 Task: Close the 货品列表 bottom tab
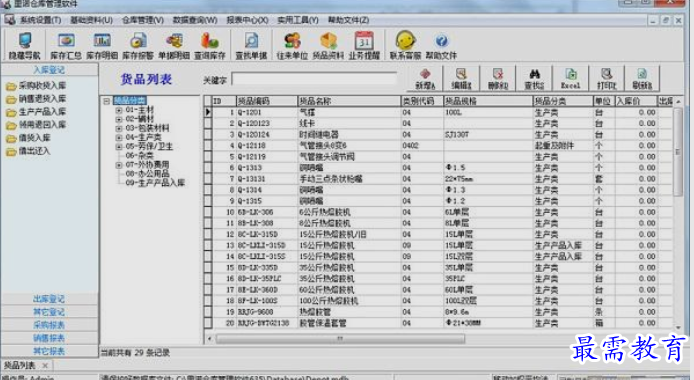tap(45, 366)
